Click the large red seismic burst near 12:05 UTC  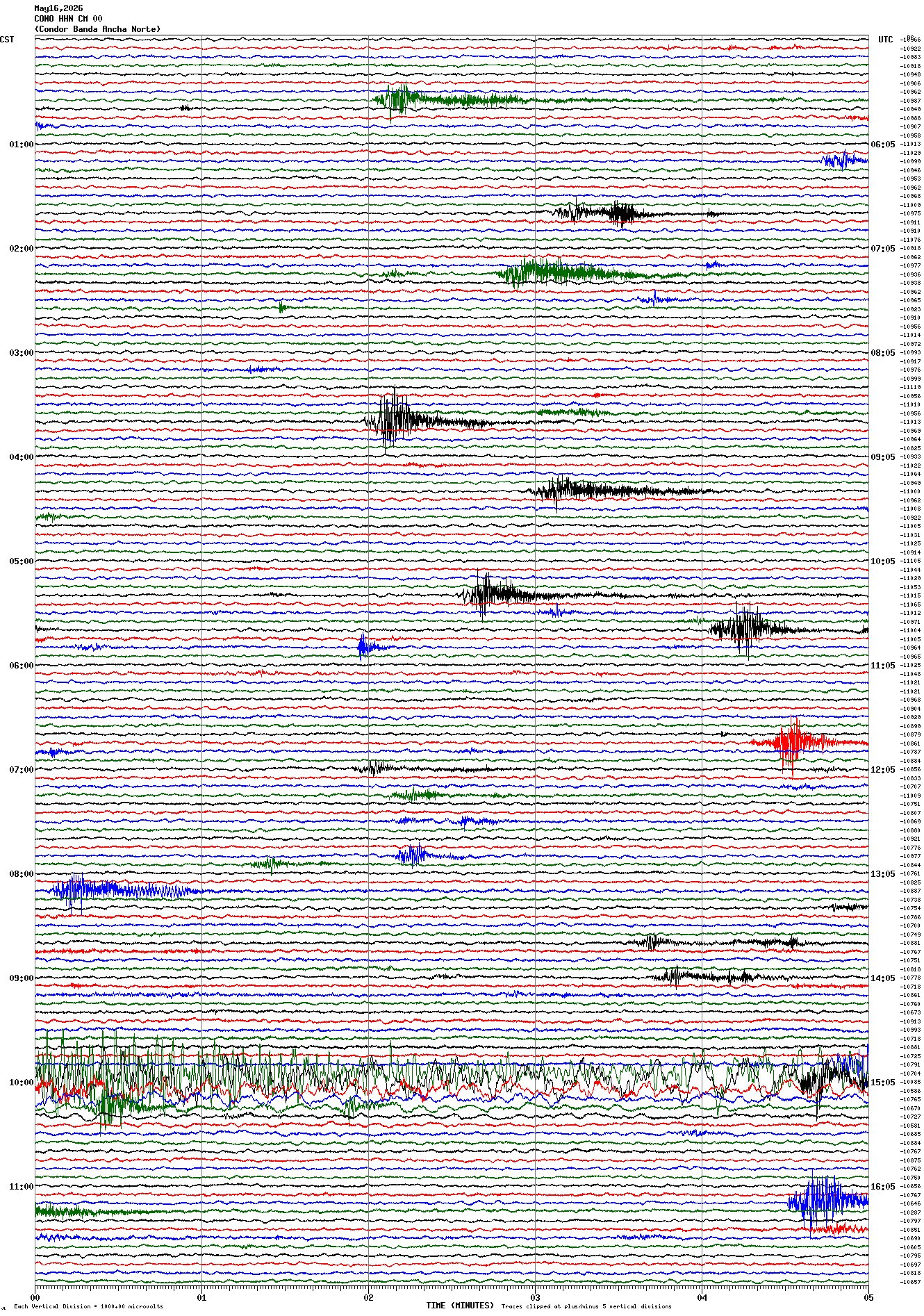coord(792,743)
